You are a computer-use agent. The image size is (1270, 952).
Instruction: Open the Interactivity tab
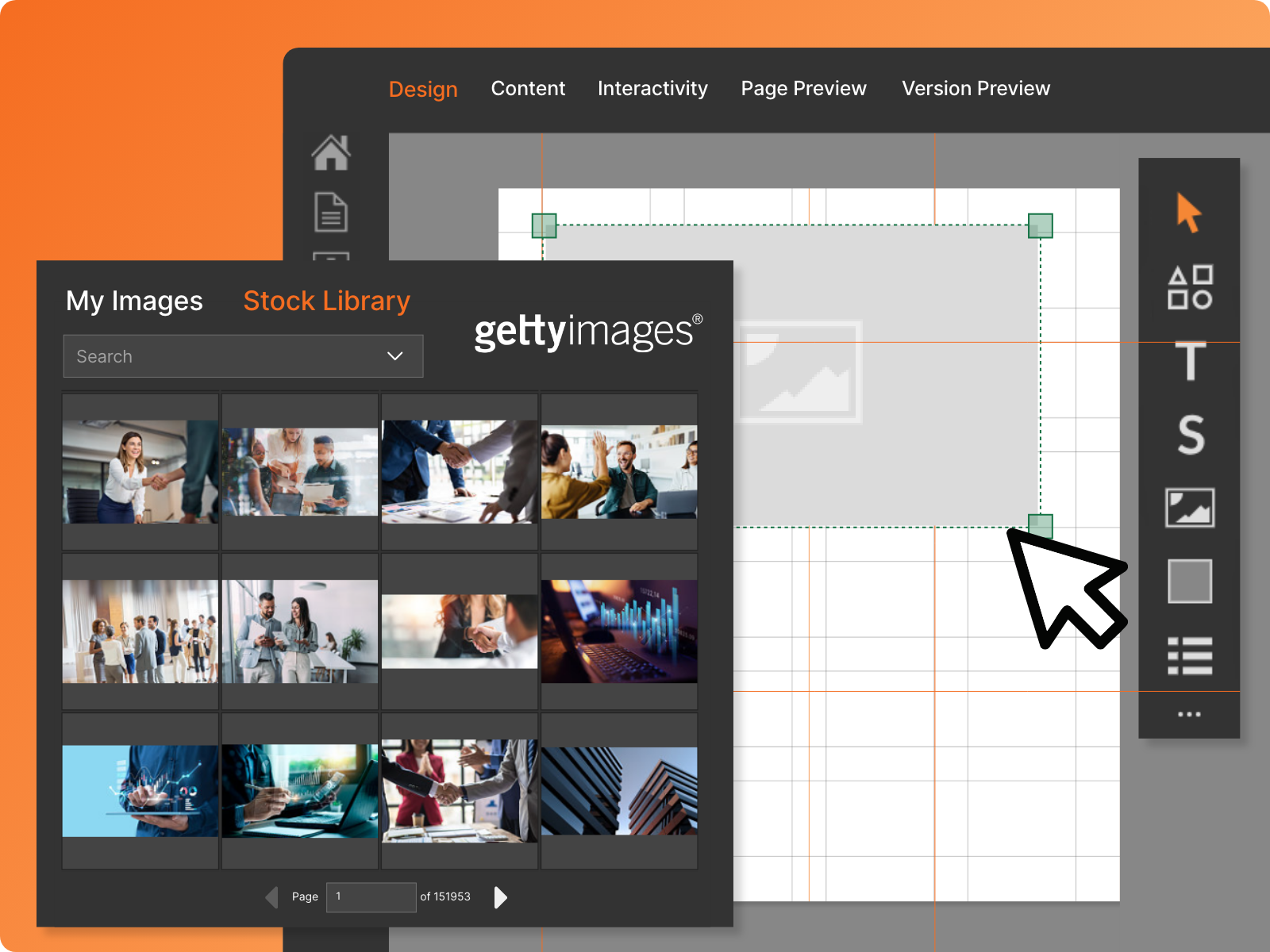coord(652,88)
